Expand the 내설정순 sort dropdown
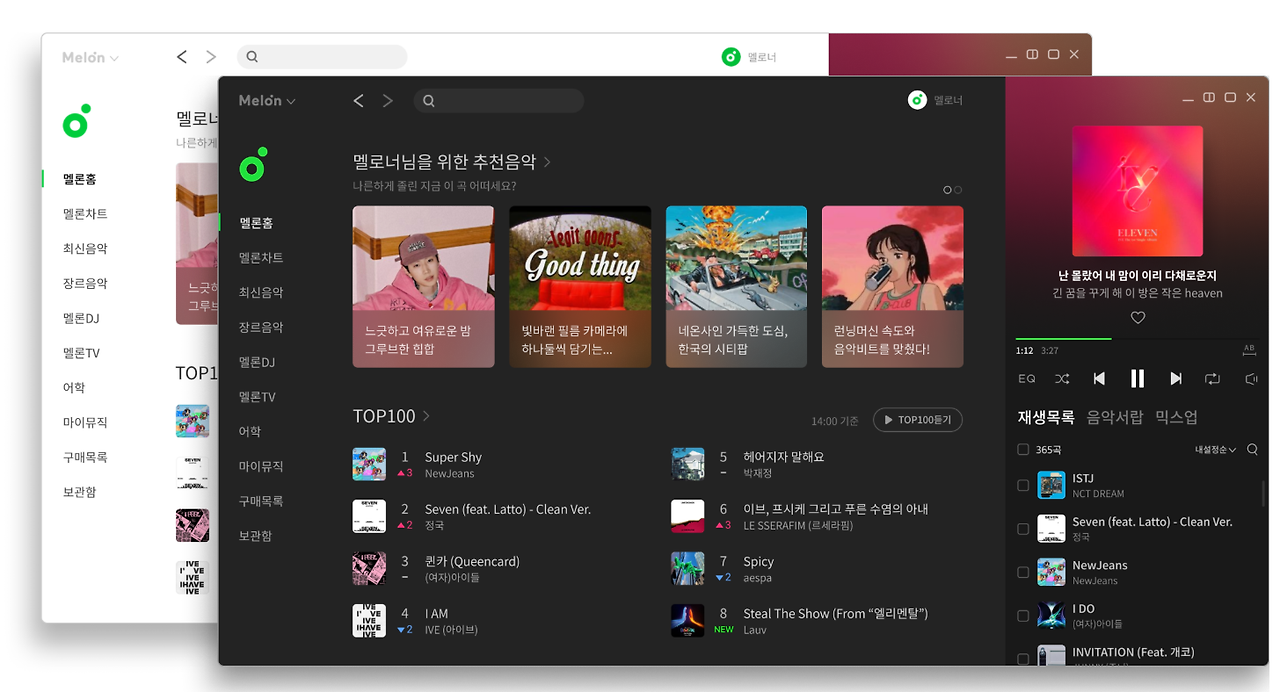1280x692 pixels. (1215, 450)
